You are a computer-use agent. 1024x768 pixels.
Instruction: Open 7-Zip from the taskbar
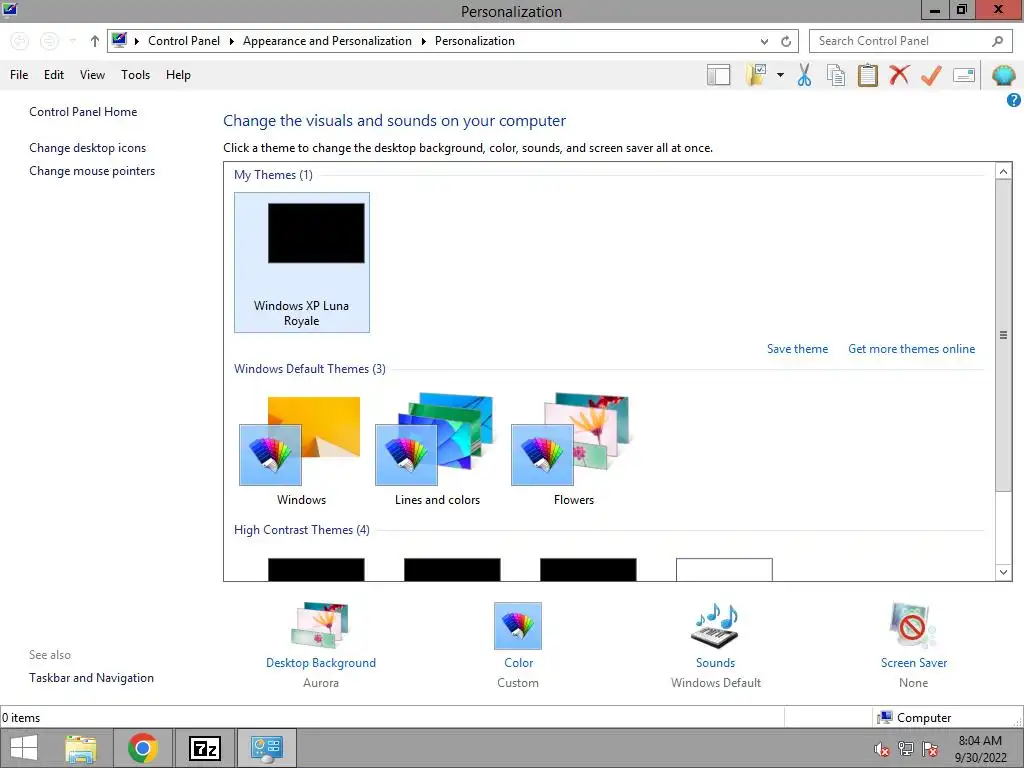click(204, 748)
